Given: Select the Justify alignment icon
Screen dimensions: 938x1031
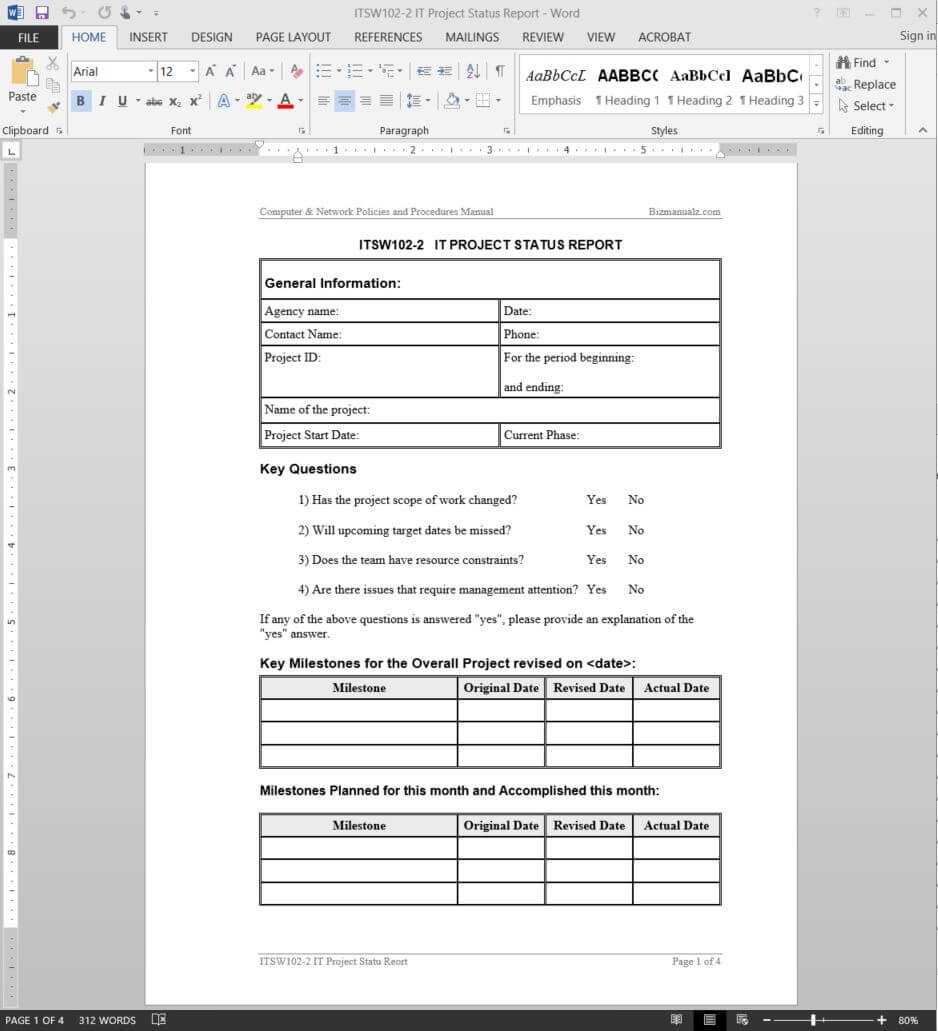Looking at the screenshot, I should (386, 101).
